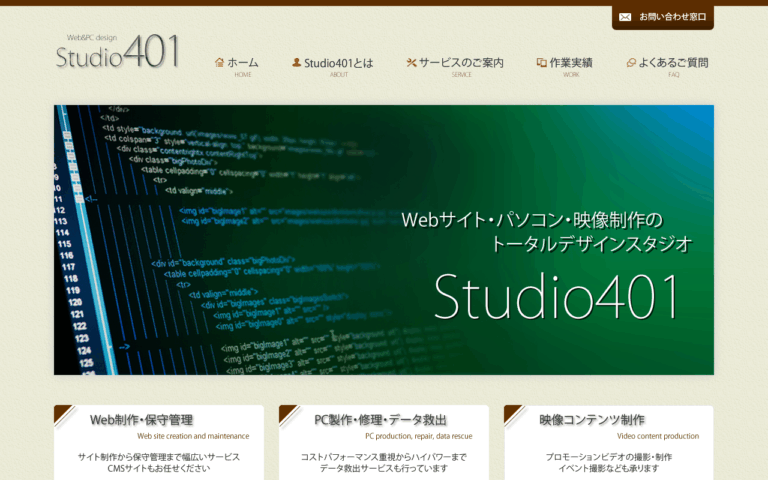Click the tools icon beside サービスのご案内
The width and height of the screenshot is (768, 480).
pos(411,62)
